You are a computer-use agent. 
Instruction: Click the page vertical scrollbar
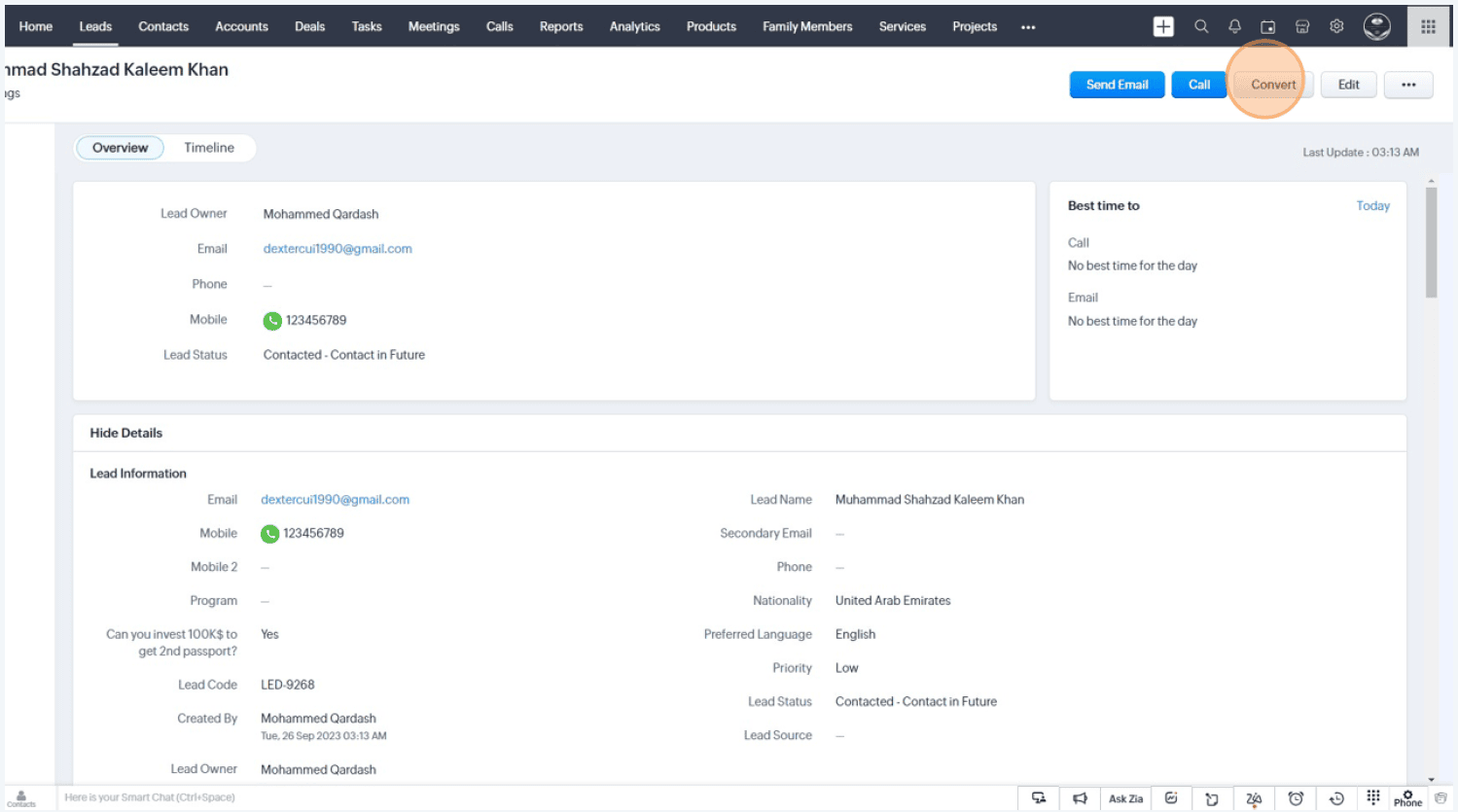coord(1431,243)
